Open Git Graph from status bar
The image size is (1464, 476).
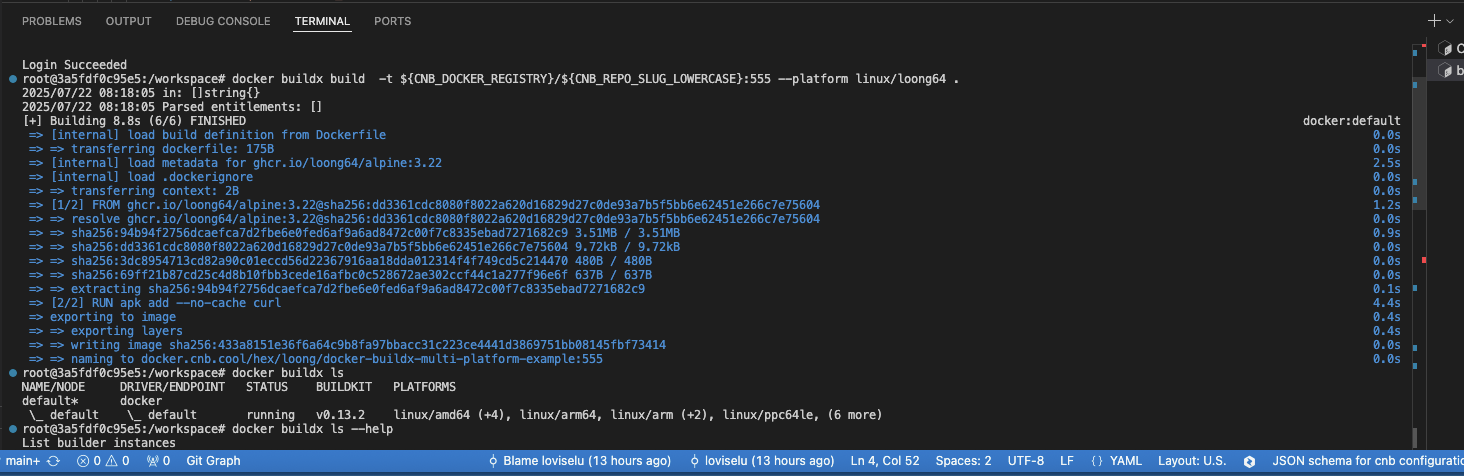click(x=213, y=461)
